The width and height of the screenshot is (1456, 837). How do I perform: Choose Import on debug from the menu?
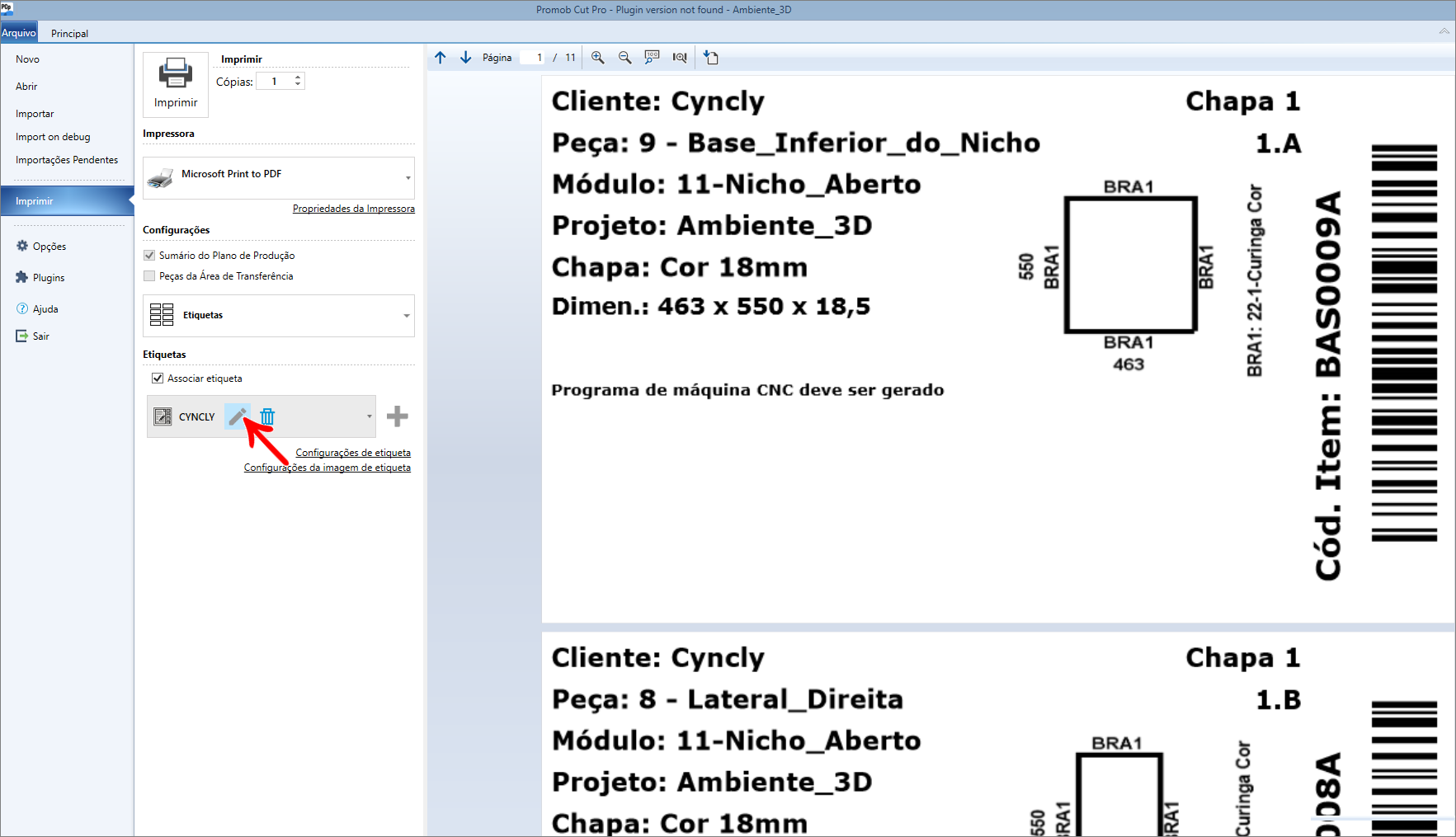(53, 137)
